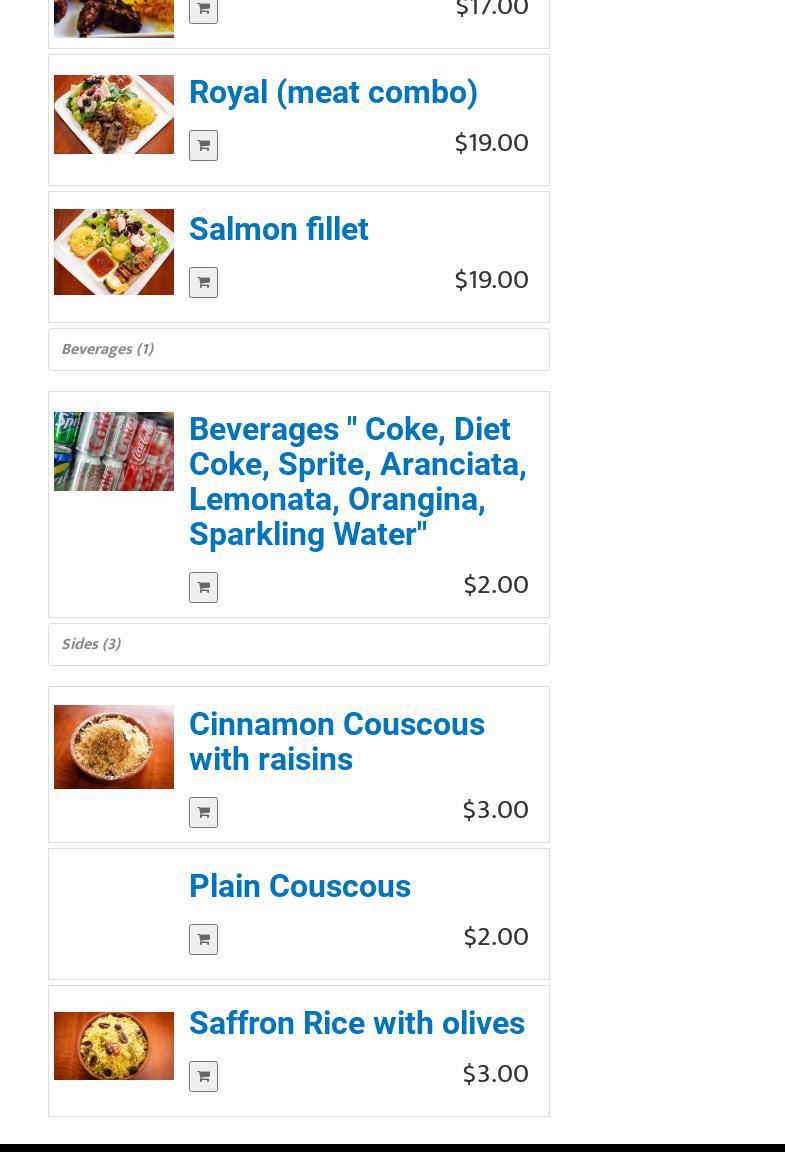Click Plain Couscous cart icon

(x=203, y=939)
